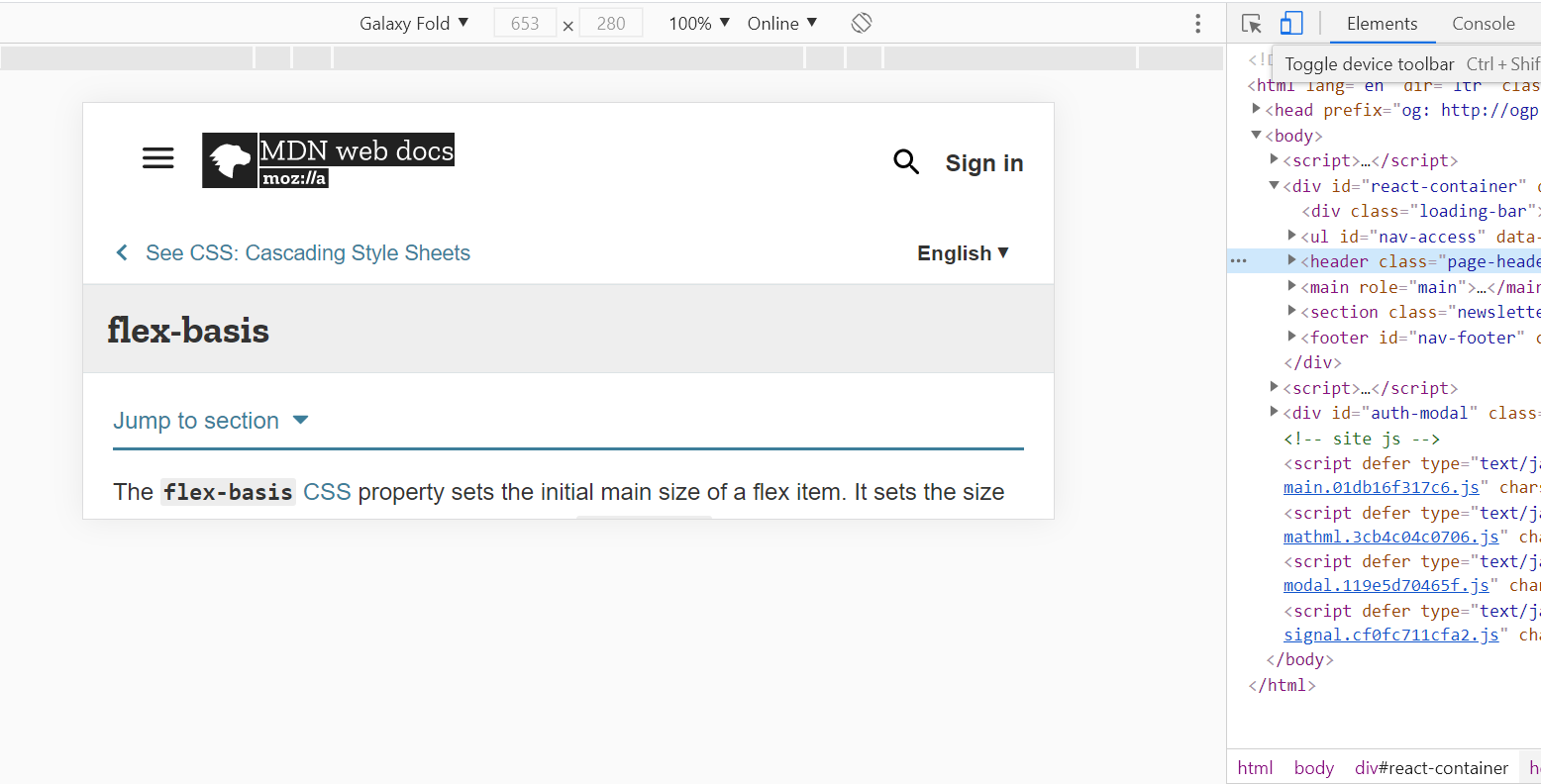Image resolution: width=1541 pixels, height=784 pixels.
Task: Toggle the device toolbar icon
Action: pos(1291,23)
